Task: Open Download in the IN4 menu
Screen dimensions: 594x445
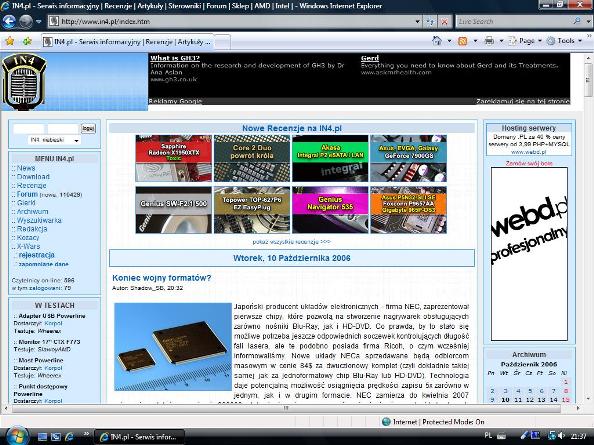Action: point(33,177)
